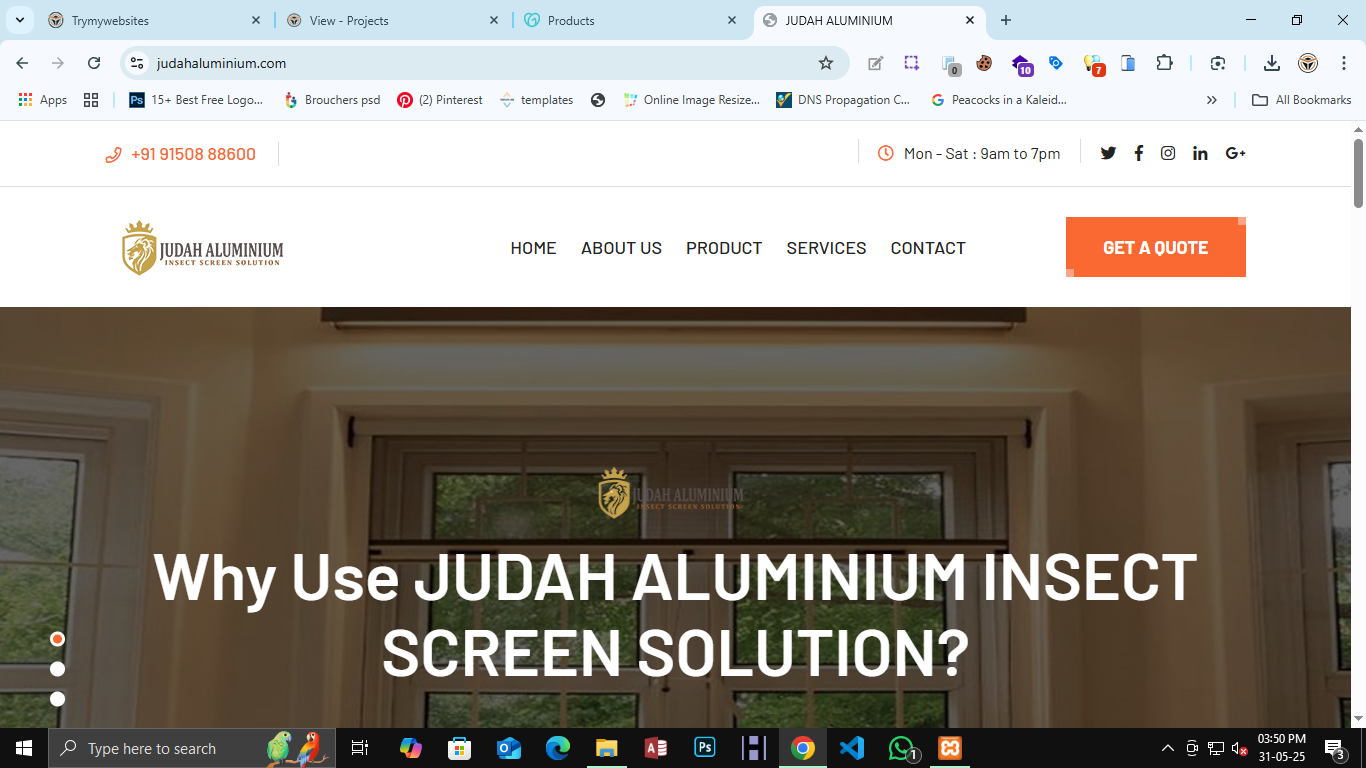The height and width of the screenshot is (768, 1366).
Task: Click the LinkedIn icon
Action: tap(1200, 153)
